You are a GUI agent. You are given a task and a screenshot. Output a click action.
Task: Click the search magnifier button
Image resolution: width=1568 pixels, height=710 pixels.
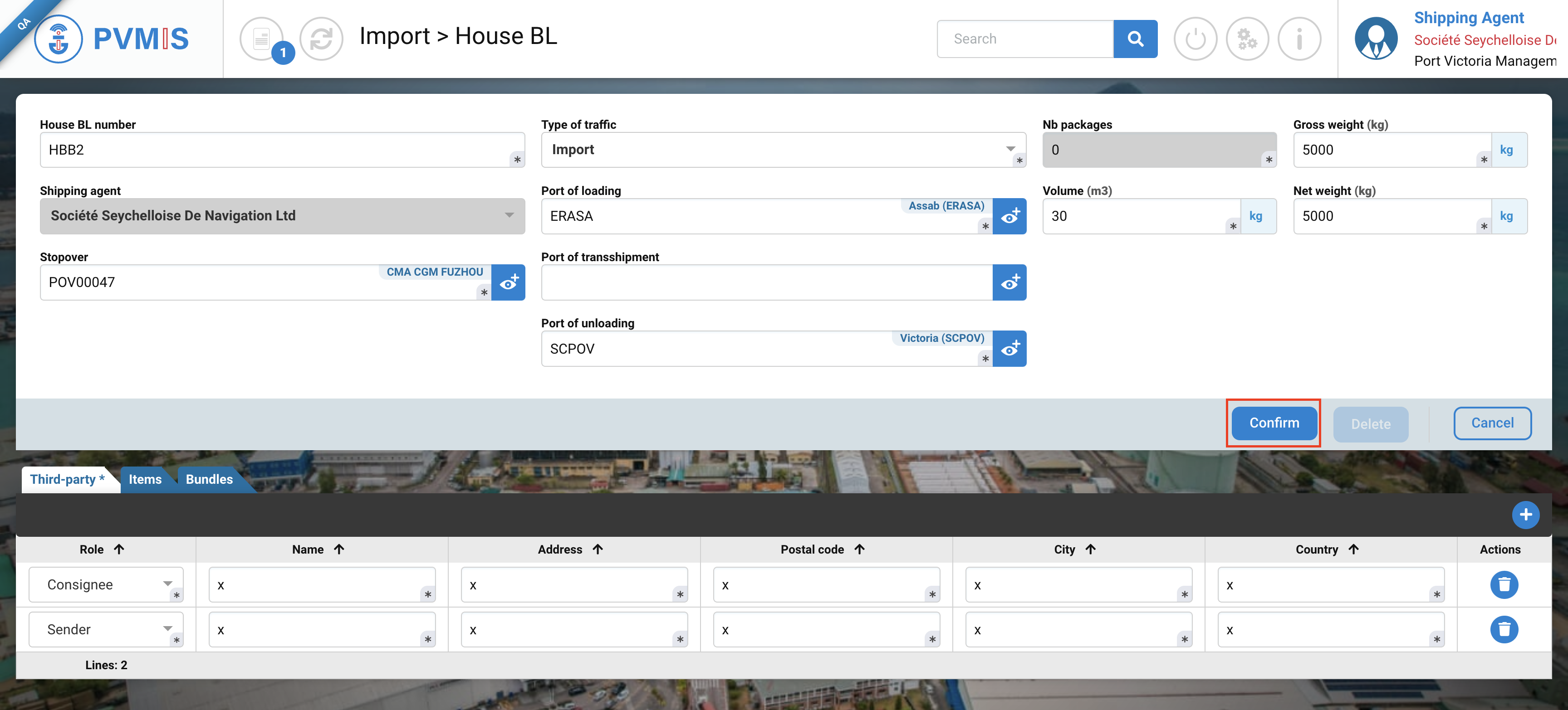[x=1135, y=39]
